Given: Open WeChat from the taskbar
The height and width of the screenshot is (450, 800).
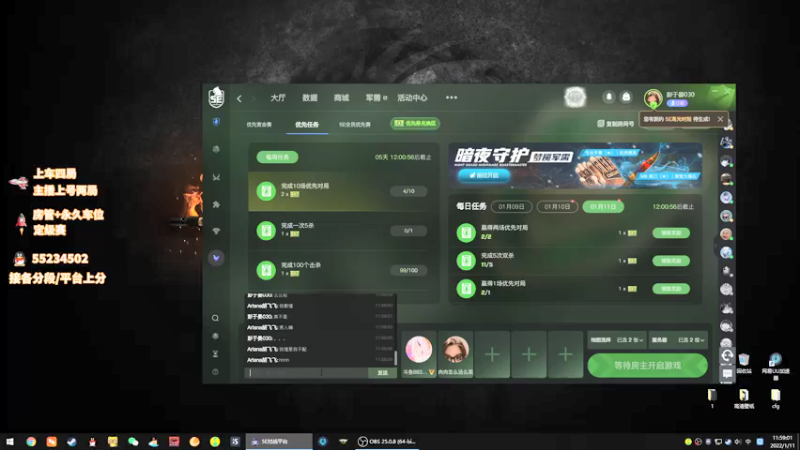Looking at the screenshot, I should point(133,441).
